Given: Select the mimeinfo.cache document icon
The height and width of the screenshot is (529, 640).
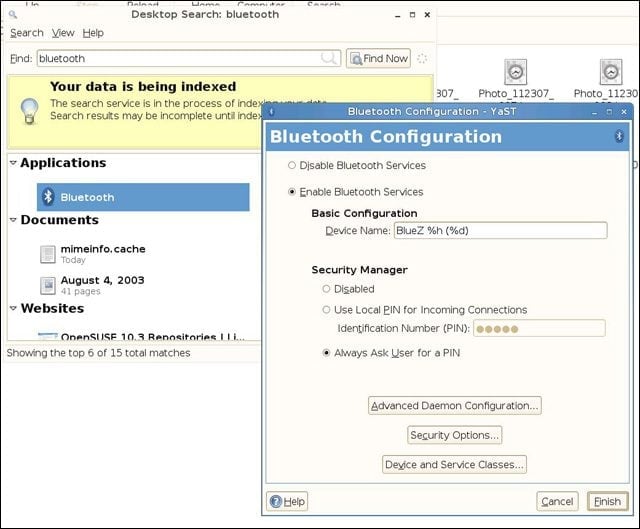Looking at the screenshot, I should (x=48, y=254).
